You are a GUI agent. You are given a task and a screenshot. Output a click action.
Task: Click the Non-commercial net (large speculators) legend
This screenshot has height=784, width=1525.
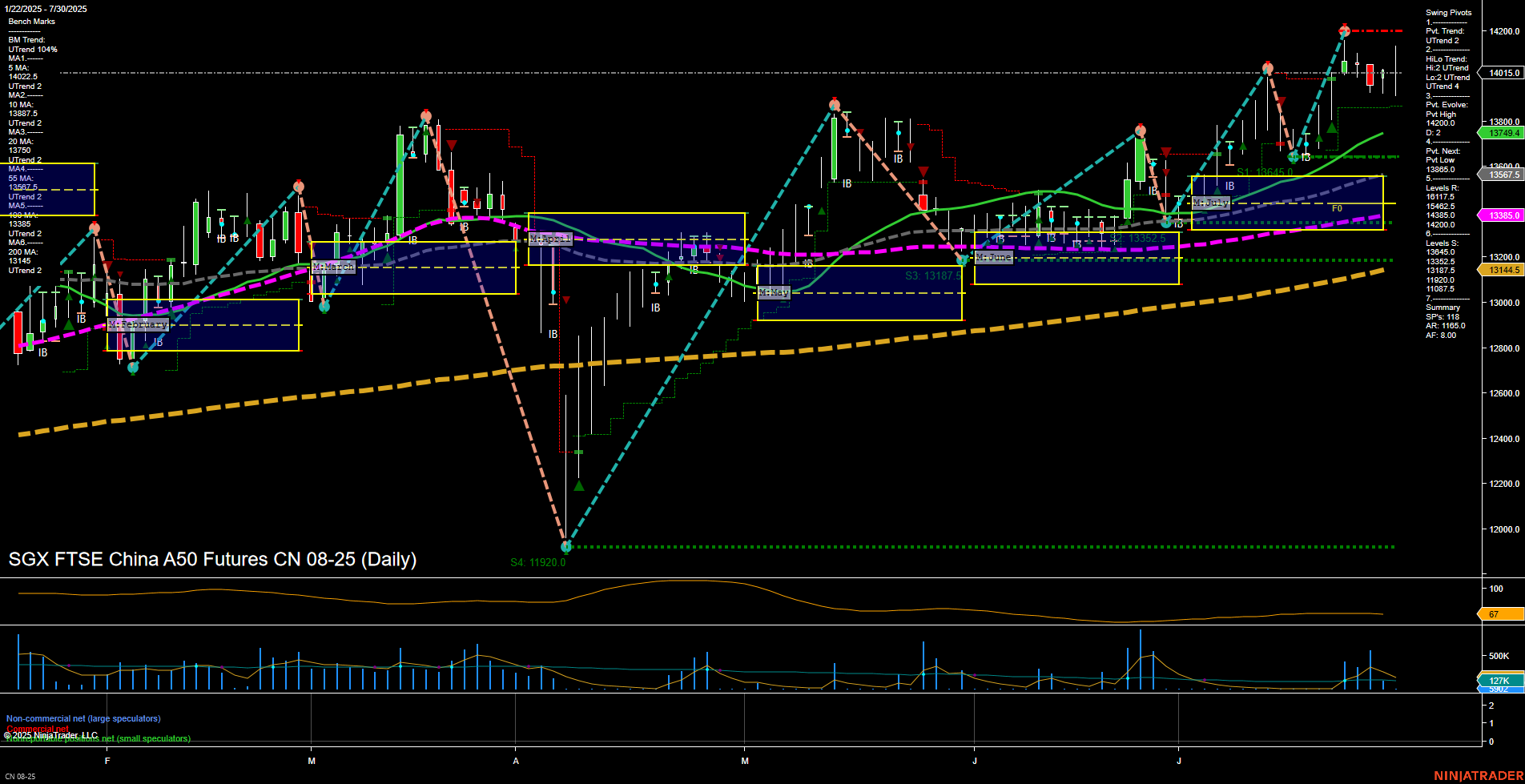coord(83,718)
